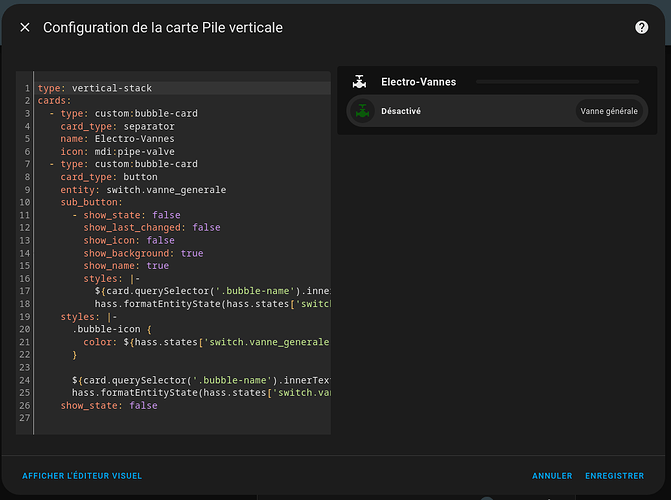Click 'show_name: true' code line
This screenshot has height=500, width=671.
tap(126, 265)
